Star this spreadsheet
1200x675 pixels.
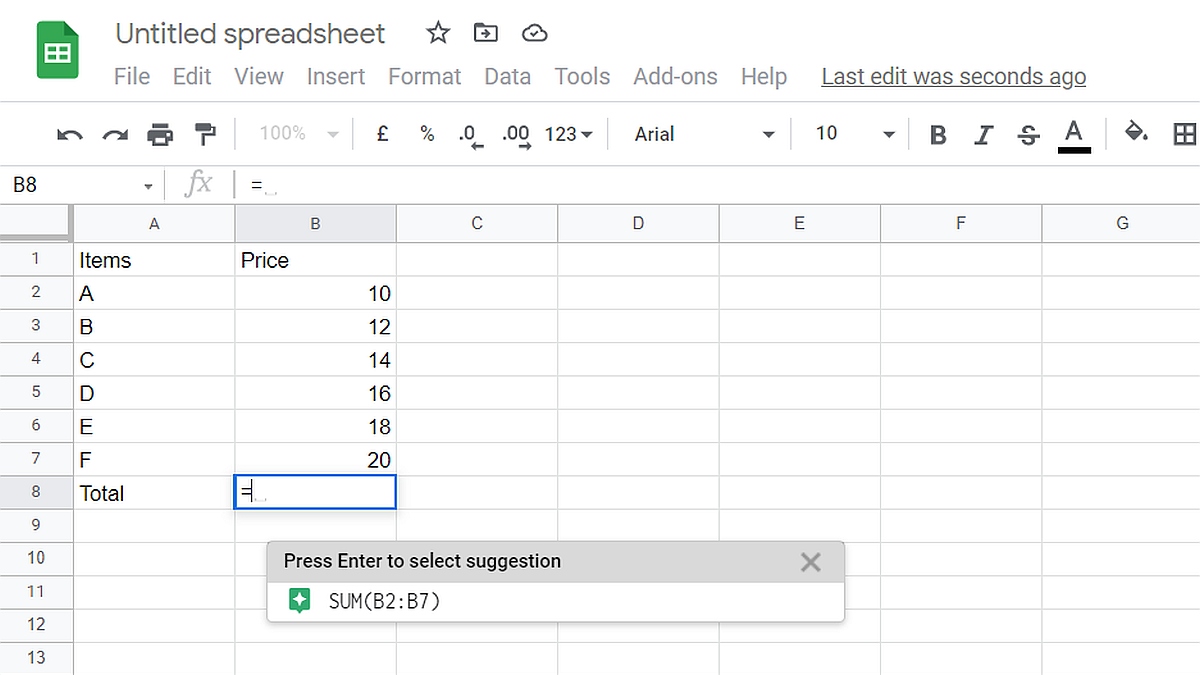pyautogui.click(x=437, y=33)
